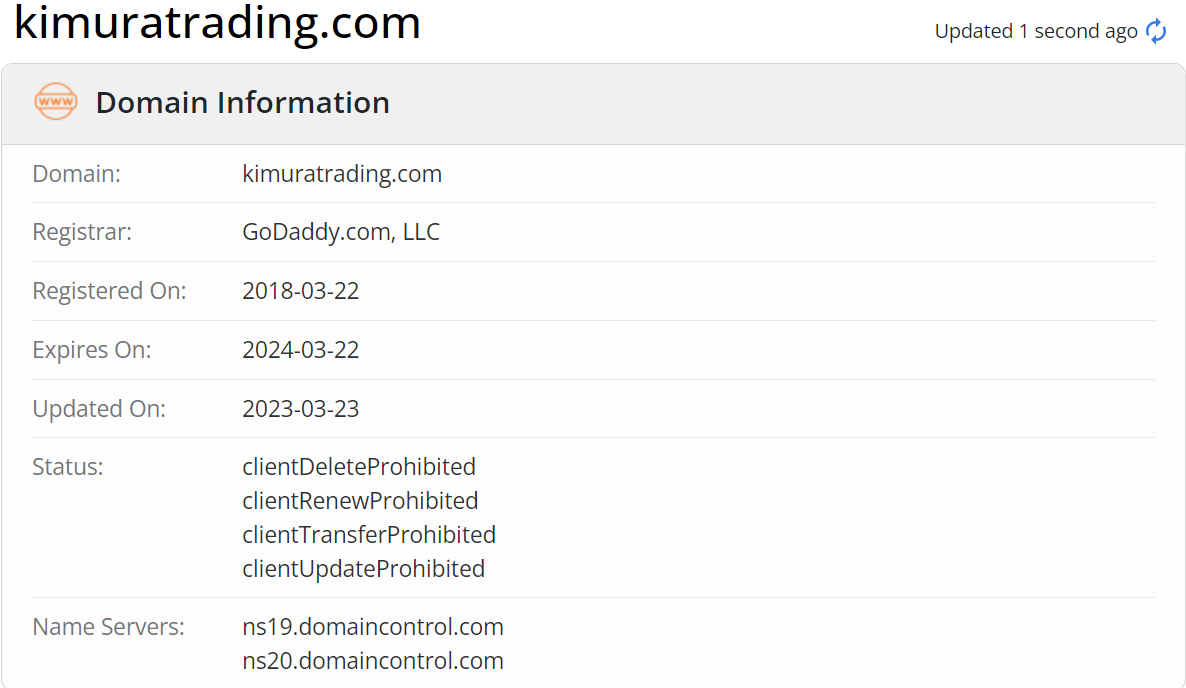
Task: Click the blue refresh arrows icon
Action: pos(1156,31)
